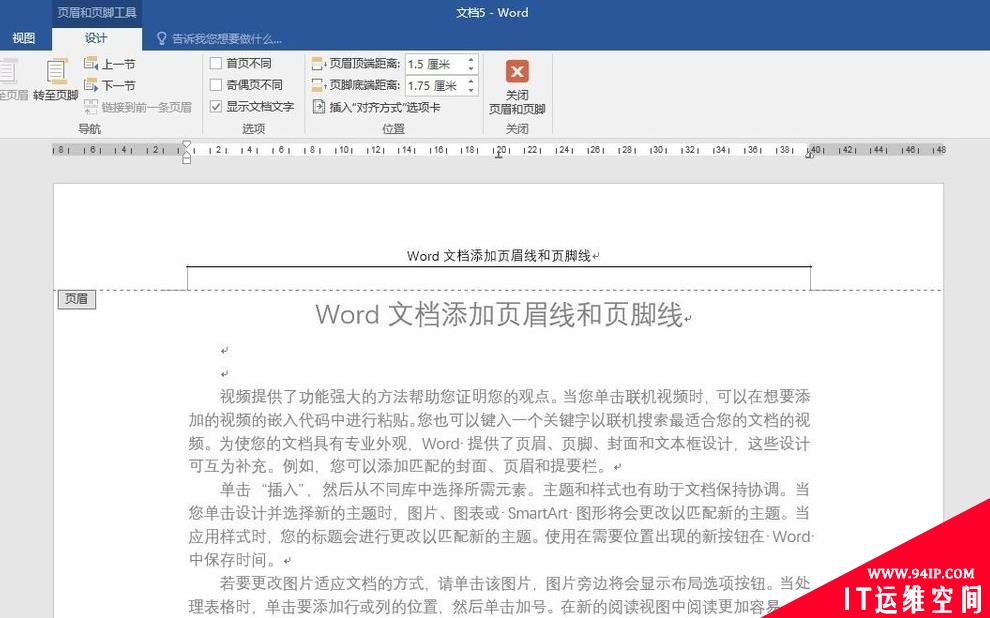Click the Tell Me search box (告诉我您想要做什么)
990x618 pixels.
click(227, 39)
